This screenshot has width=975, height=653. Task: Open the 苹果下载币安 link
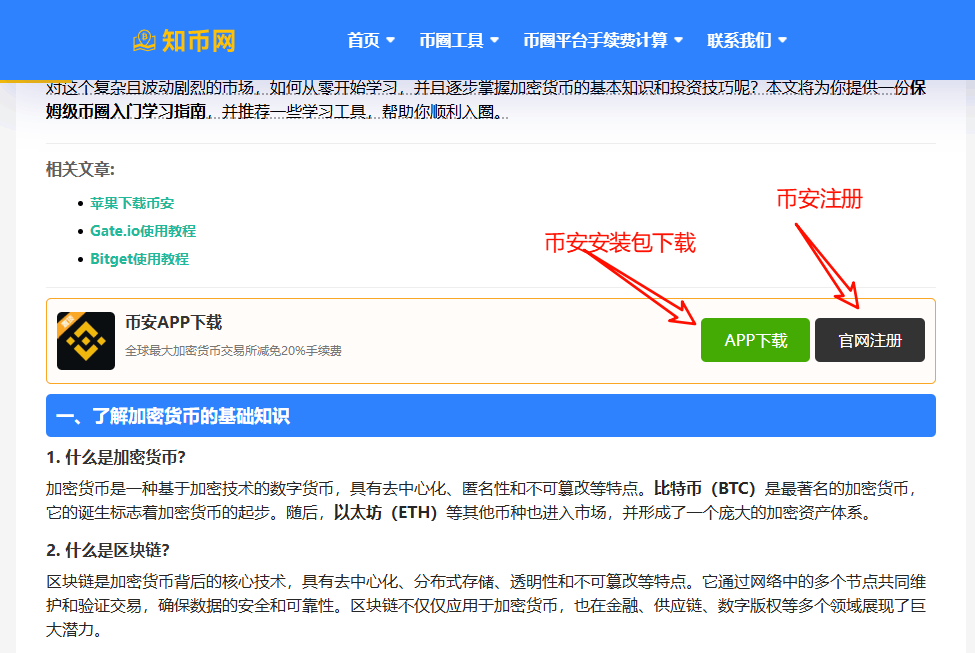132,203
